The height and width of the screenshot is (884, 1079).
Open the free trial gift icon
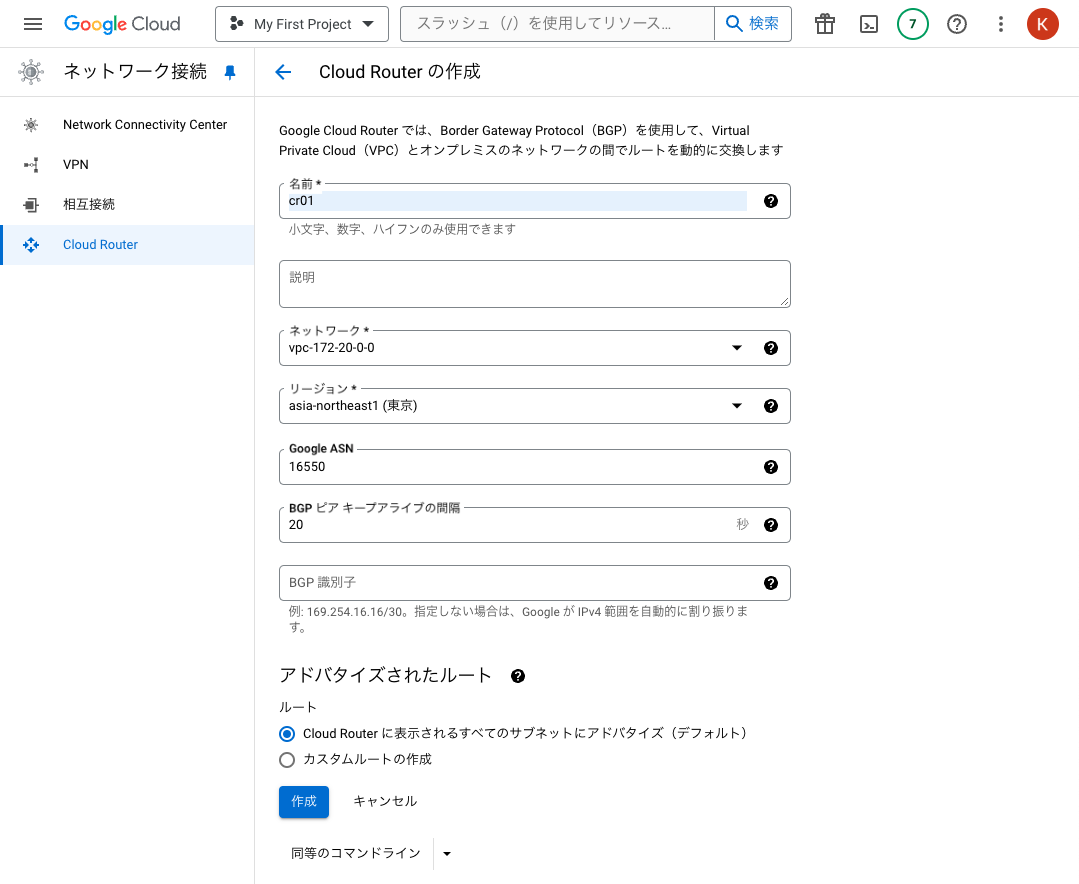coord(824,24)
